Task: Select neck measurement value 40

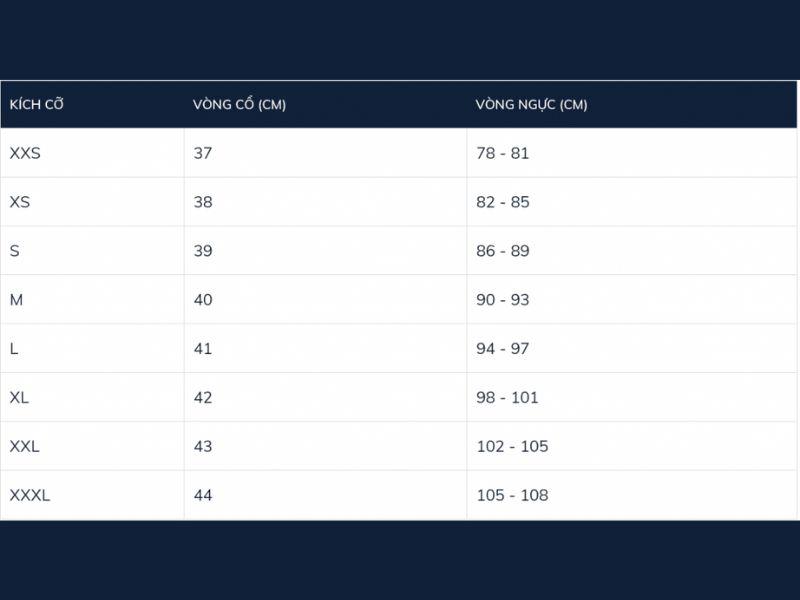Action: click(203, 300)
